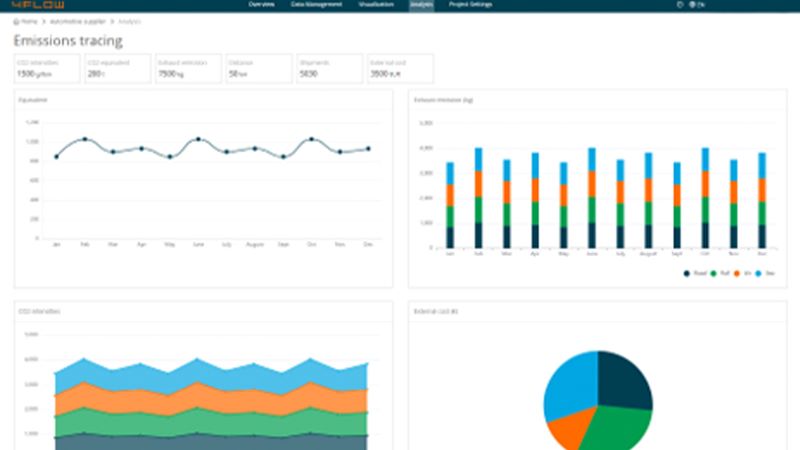This screenshot has width=800, height=450.
Task: Click the Home icon in the breadcrumb
Action: (x=17, y=20)
